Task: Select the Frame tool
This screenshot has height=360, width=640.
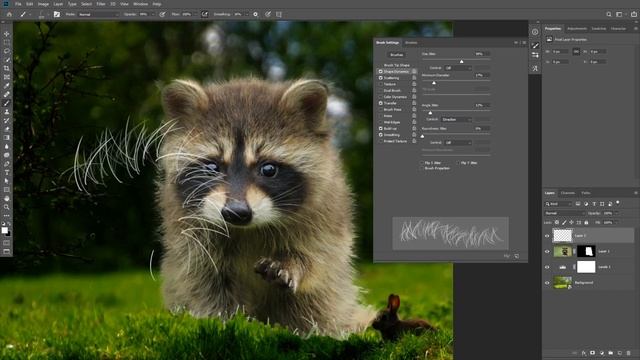Action: click(x=7, y=77)
